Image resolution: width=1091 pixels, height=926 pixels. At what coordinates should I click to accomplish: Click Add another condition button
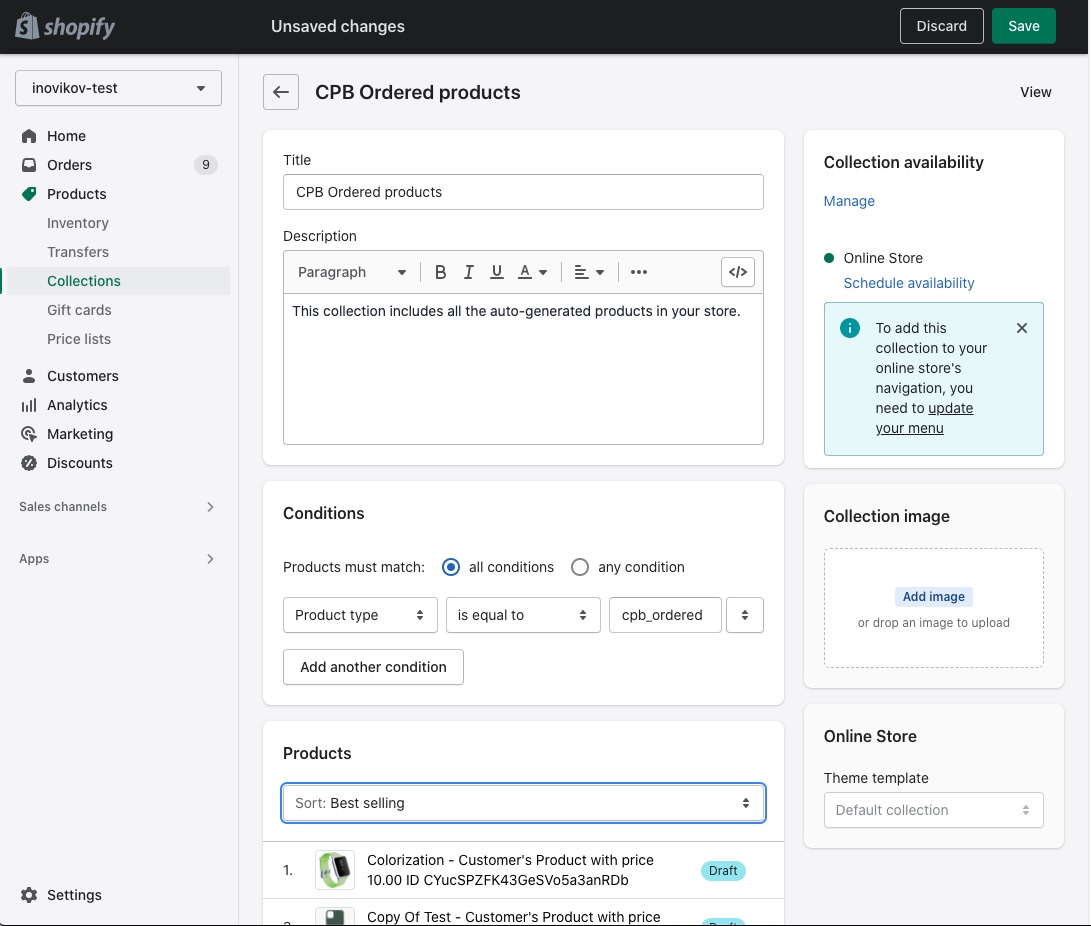374,667
